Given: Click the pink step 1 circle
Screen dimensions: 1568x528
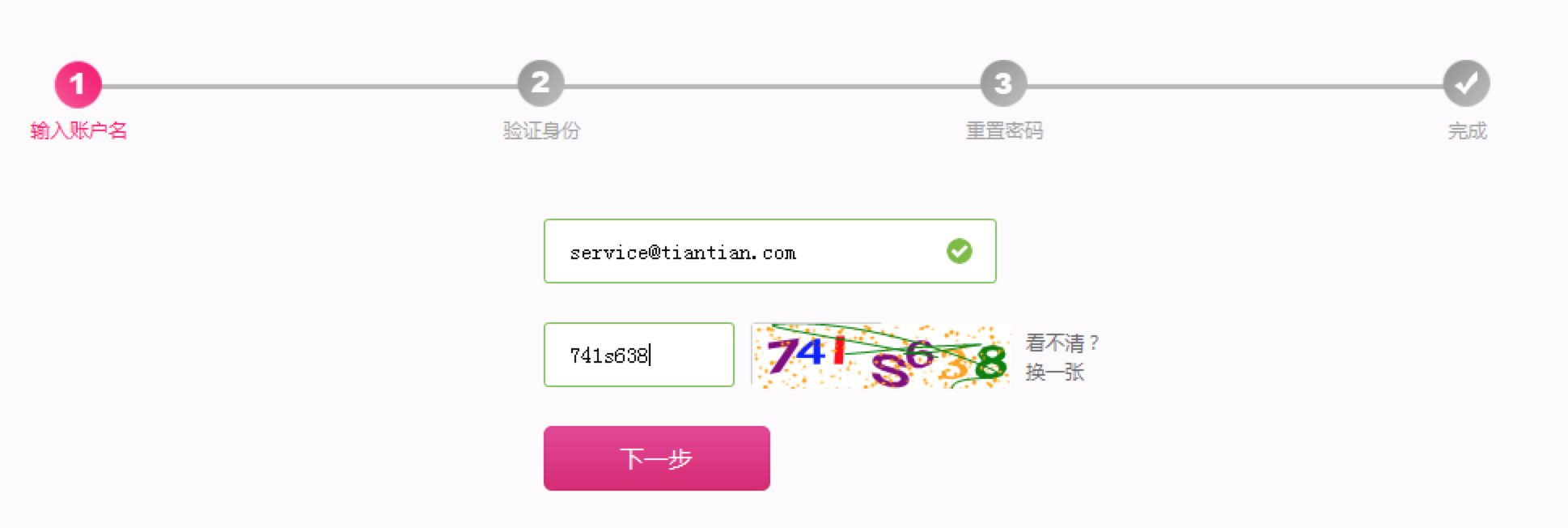Looking at the screenshot, I should pyautogui.click(x=78, y=84).
